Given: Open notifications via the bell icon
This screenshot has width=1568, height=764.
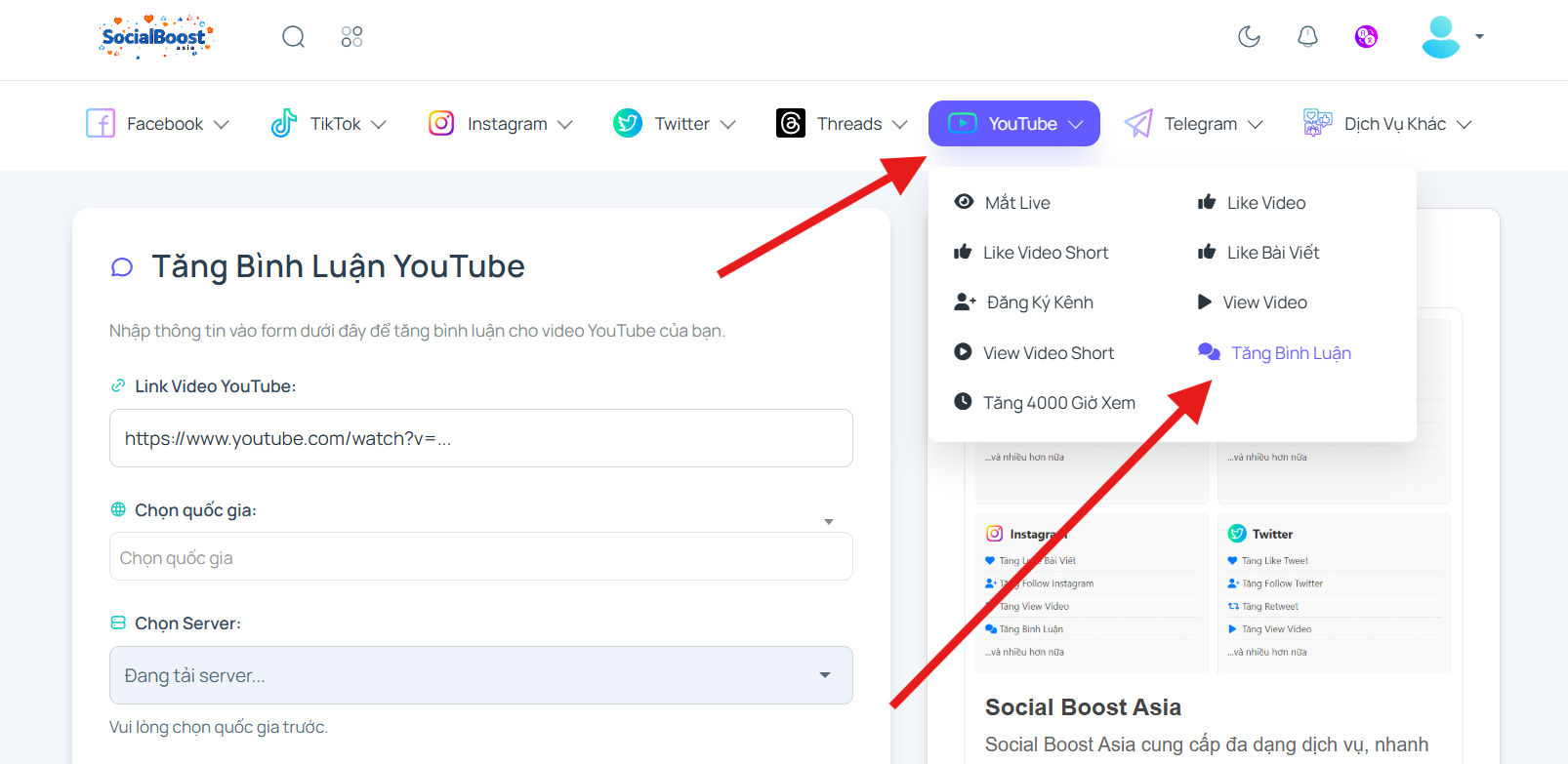Looking at the screenshot, I should (1307, 37).
